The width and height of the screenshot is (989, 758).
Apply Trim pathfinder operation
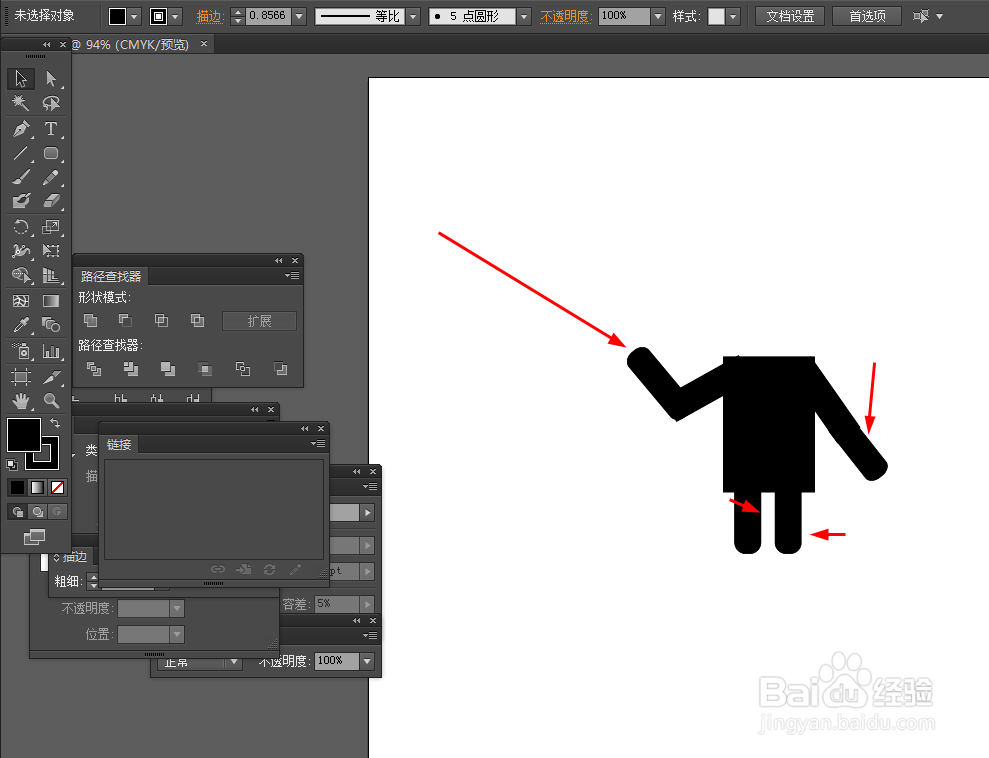(x=131, y=369)
